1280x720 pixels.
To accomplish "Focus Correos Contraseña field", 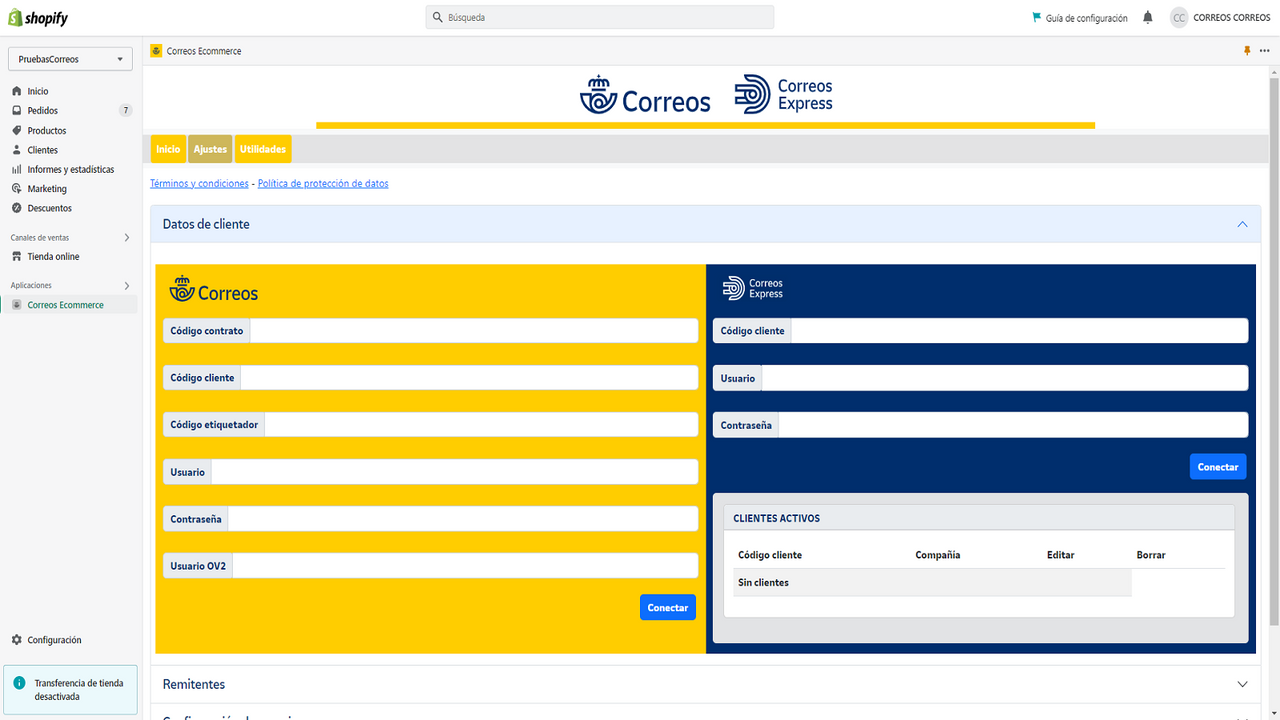I will click(463, 519).
